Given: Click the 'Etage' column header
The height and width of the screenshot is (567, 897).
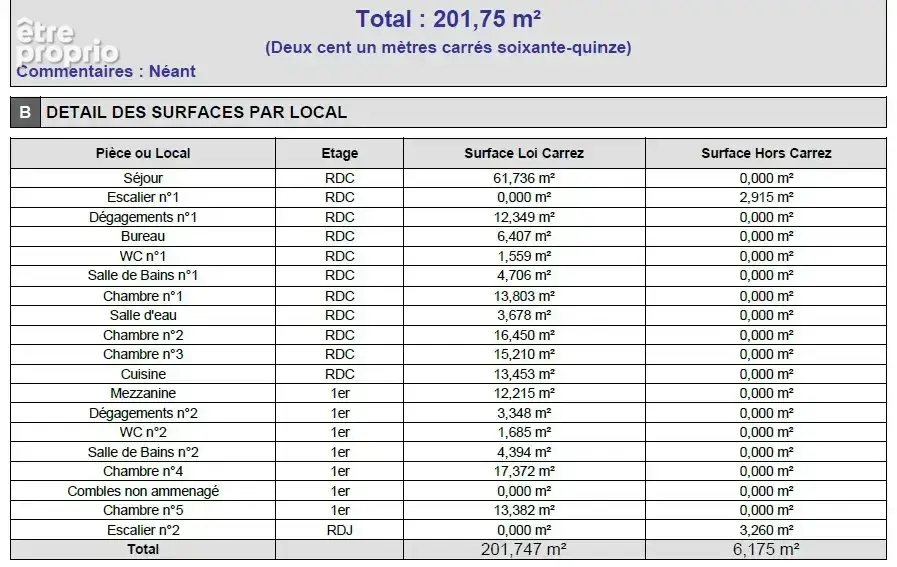Looking at the screenshot, I should point(340,153).
